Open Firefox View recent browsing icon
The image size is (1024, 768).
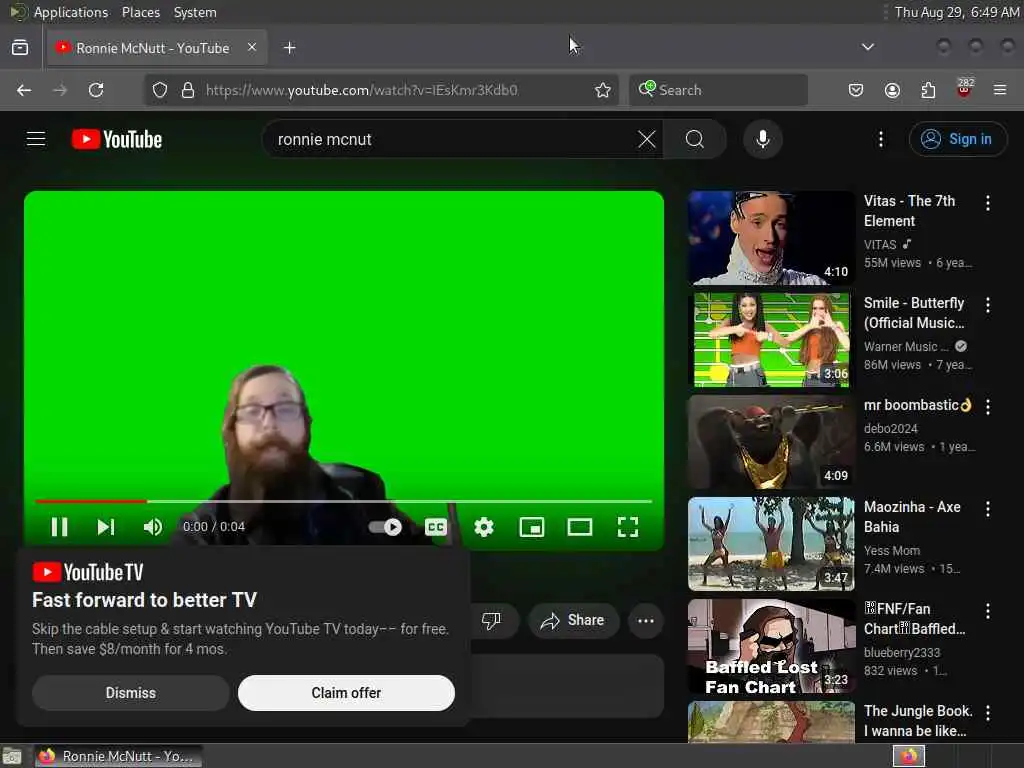(x=20, y=48)
